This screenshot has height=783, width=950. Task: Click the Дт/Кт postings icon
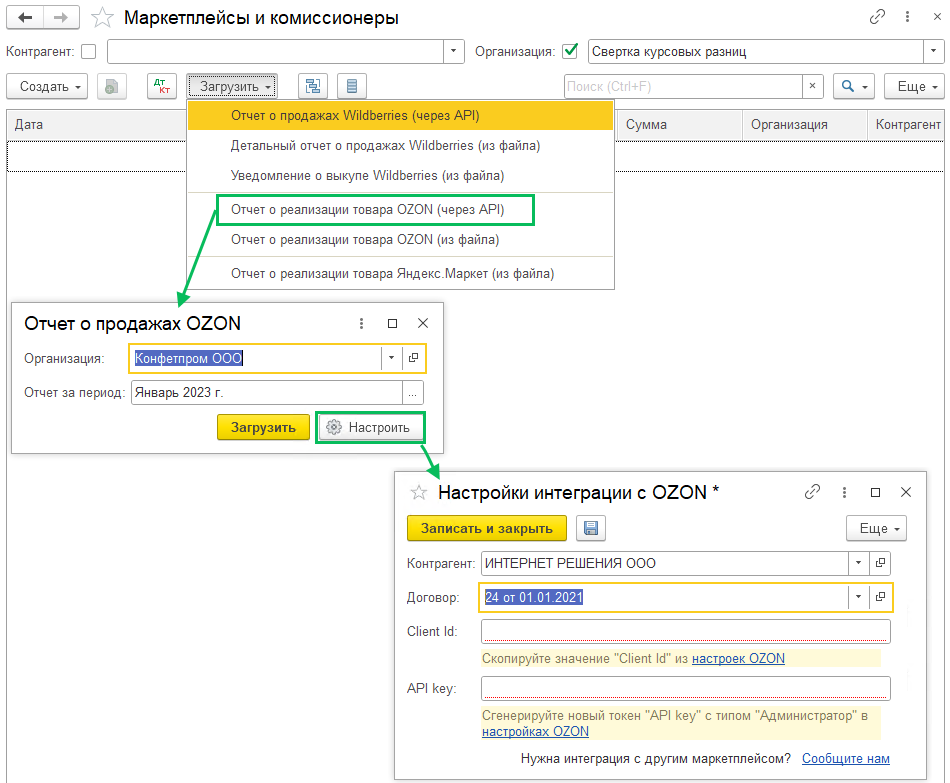click(x=160, y=87)
